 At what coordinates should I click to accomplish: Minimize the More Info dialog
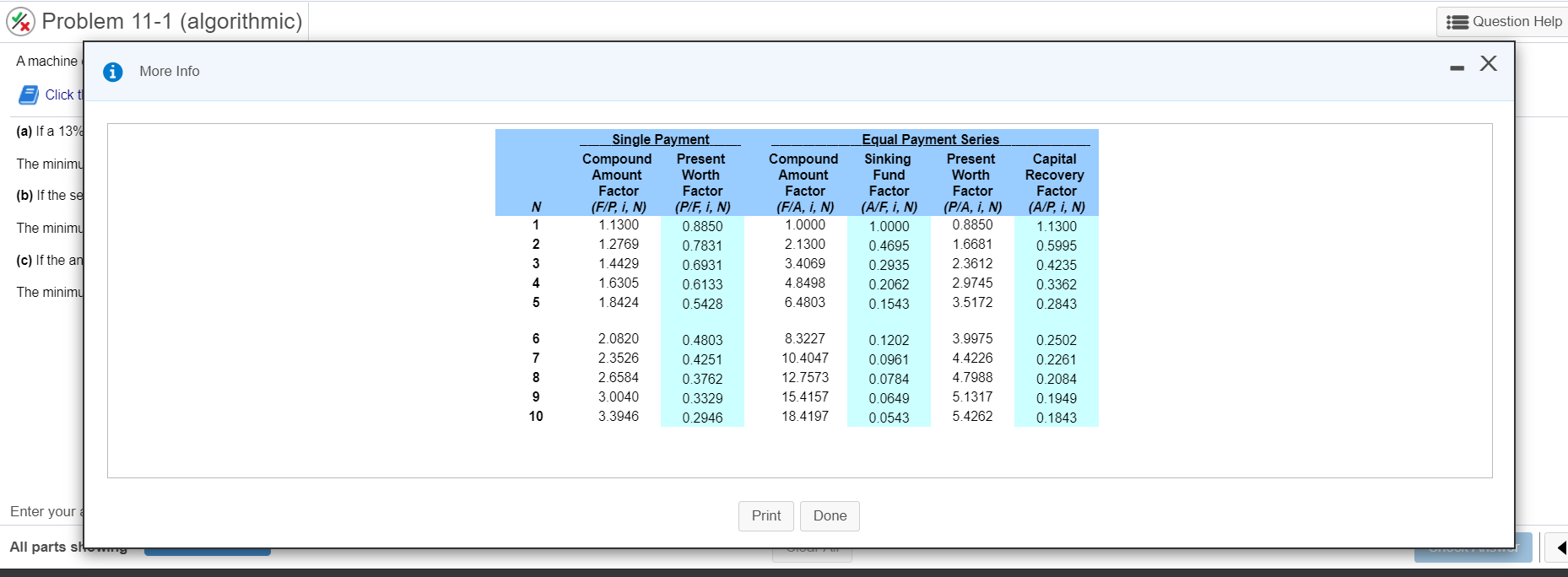tap(1457, 67)
